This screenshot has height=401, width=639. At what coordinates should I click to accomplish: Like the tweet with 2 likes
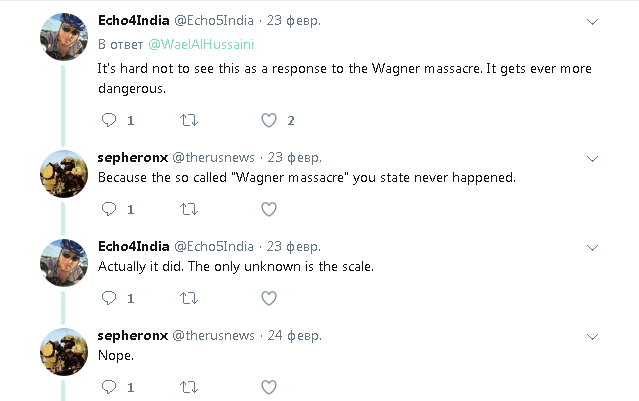(269, 120)
